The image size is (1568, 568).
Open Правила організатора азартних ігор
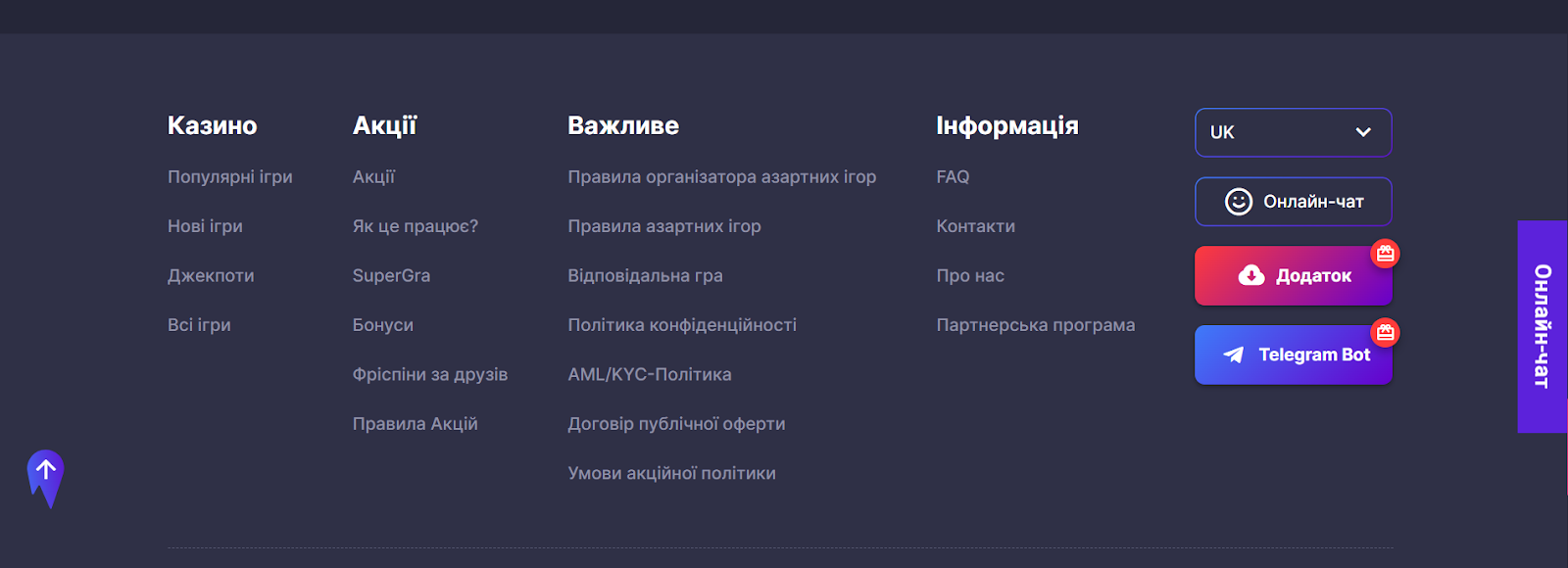click(722, 177)
